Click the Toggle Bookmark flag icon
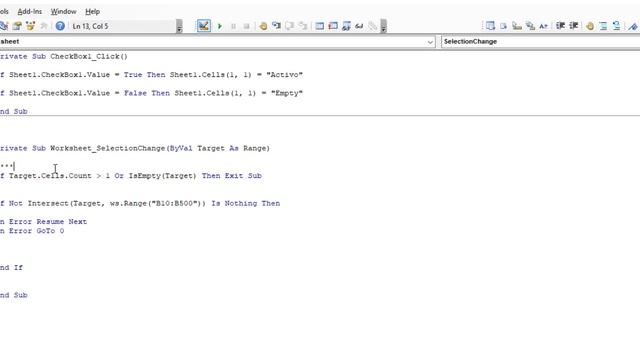This screenshot has height=360, width=640. click(633, 26)
